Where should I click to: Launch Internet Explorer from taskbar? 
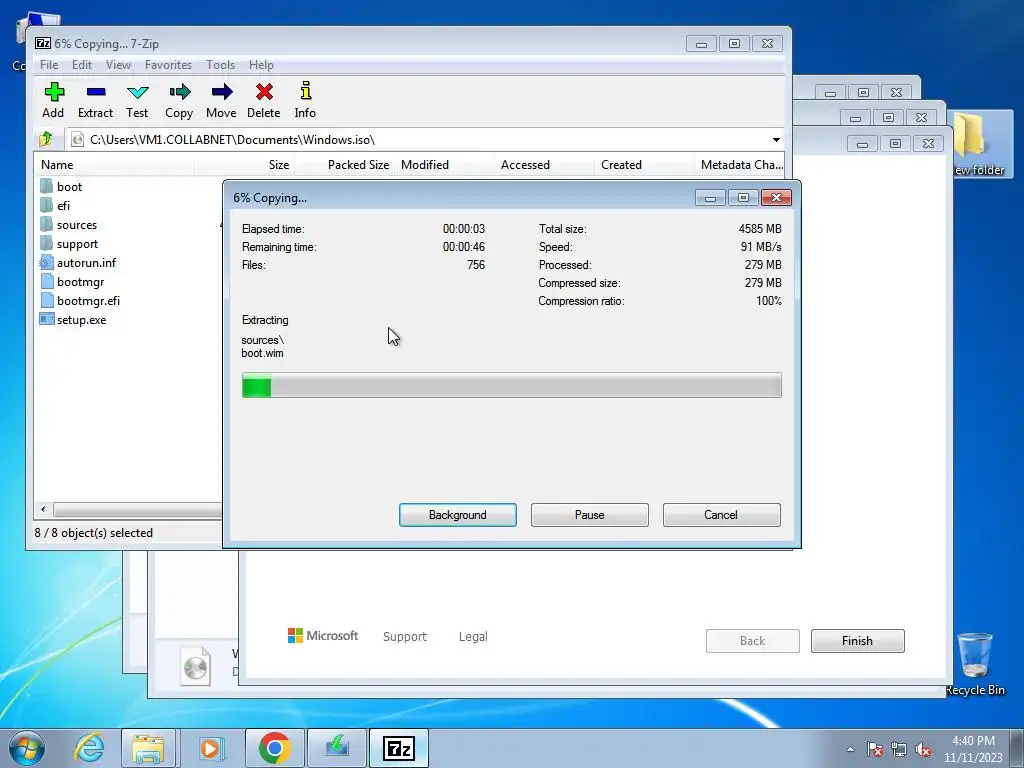[89, 748]
